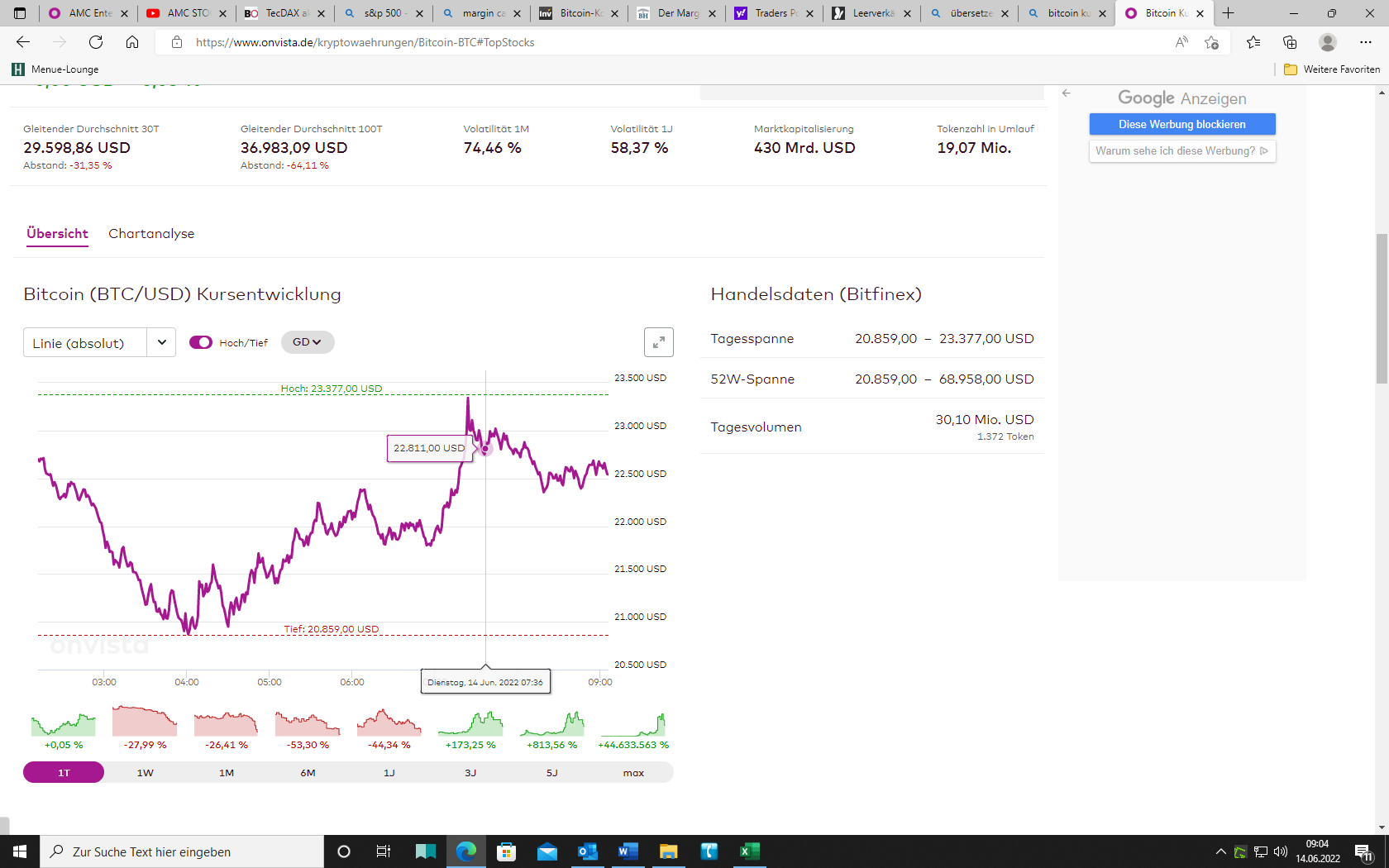Click the chart fullscreen expand icon
Viewport: 1389px width, 868px height.
658,341
